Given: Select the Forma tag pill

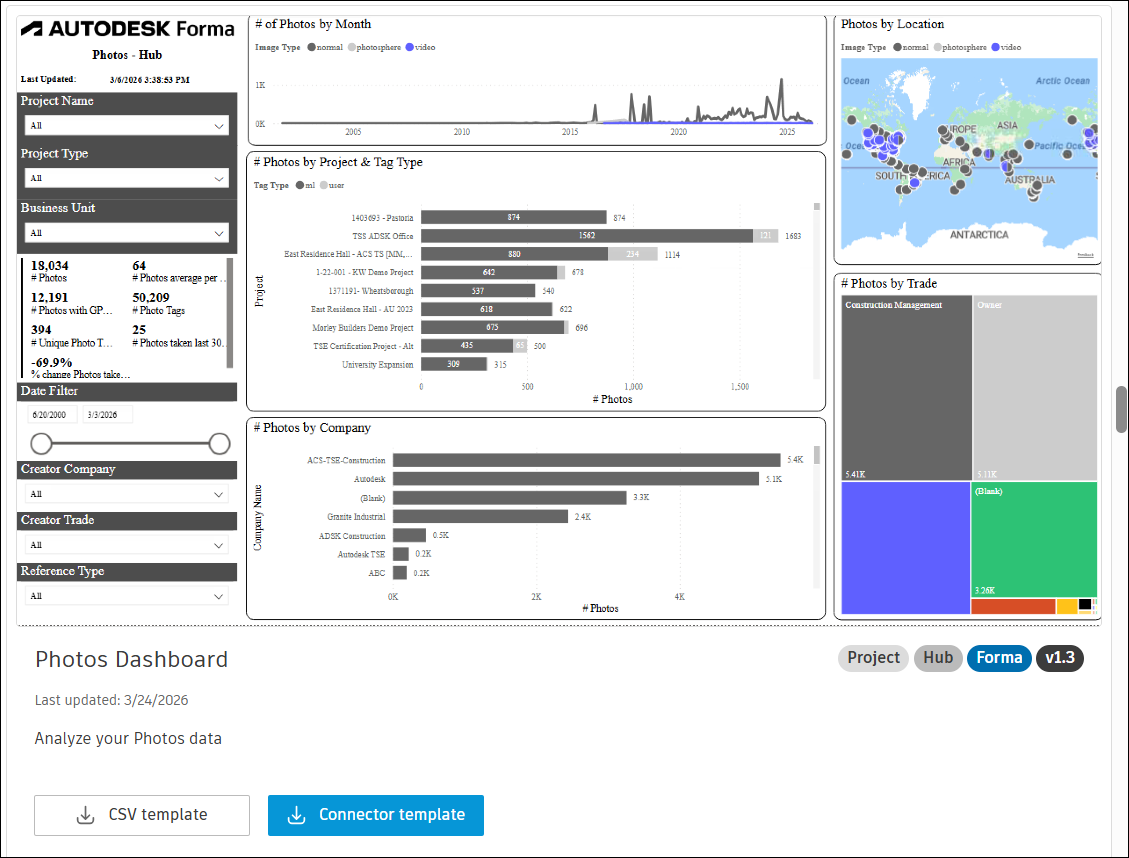Looking at the screenshot, I should 999,658.
